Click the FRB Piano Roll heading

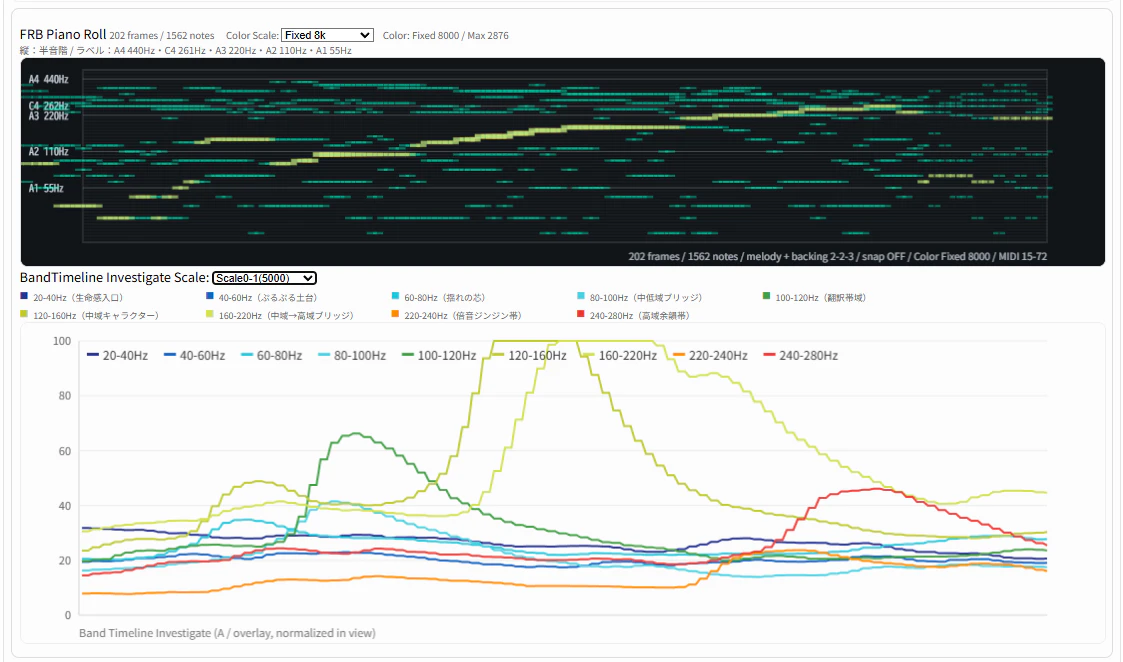[63, 34]
